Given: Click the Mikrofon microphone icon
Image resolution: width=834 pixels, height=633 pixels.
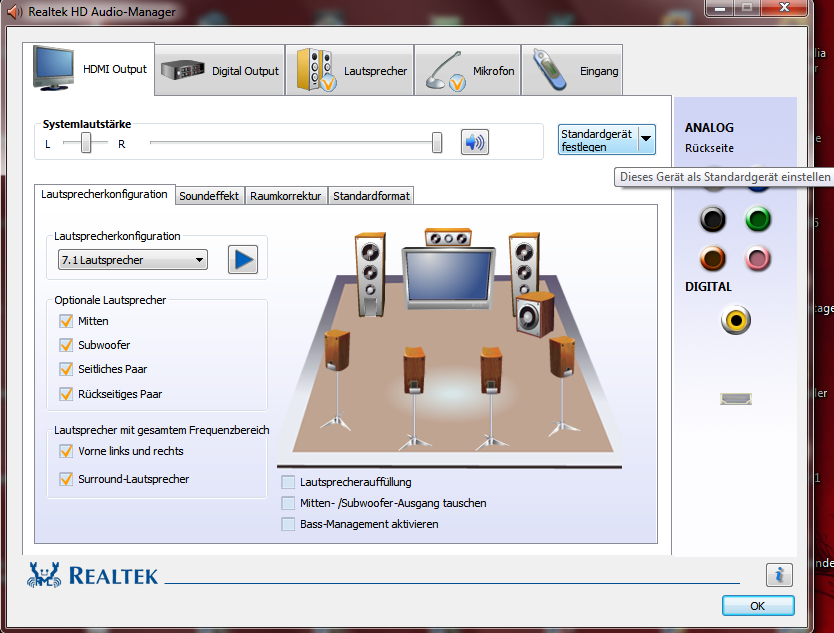Looking at the screenshot, I should coord(446,71).
